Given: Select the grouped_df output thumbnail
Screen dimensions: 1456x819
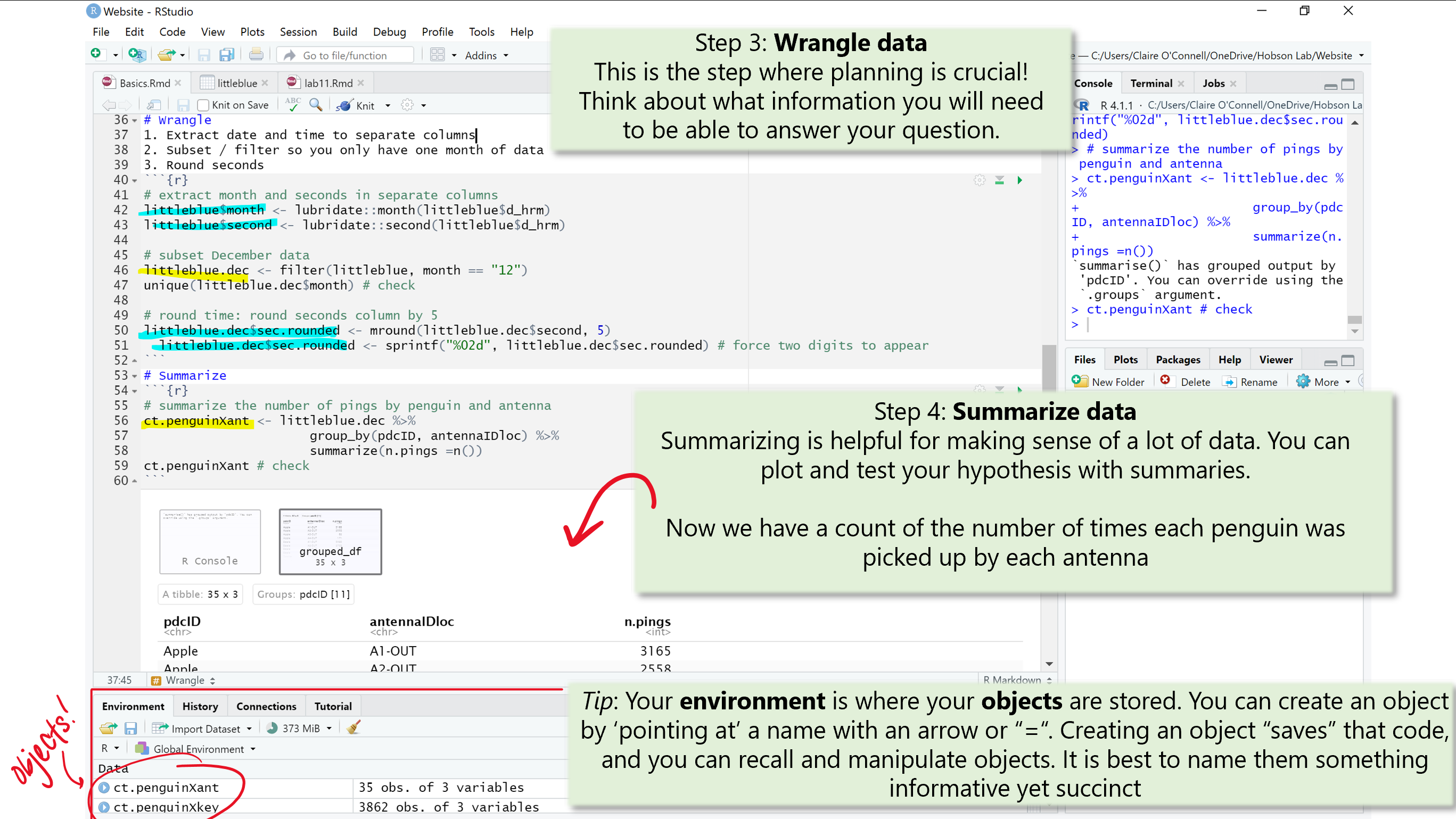Looking at the screenshot, I should point(330,542).
